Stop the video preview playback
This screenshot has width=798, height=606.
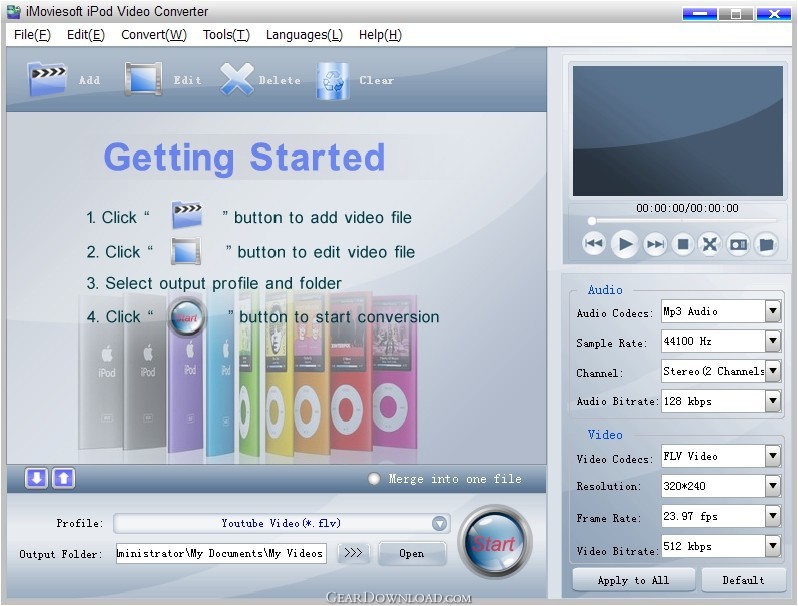click(x=683, y=245)
